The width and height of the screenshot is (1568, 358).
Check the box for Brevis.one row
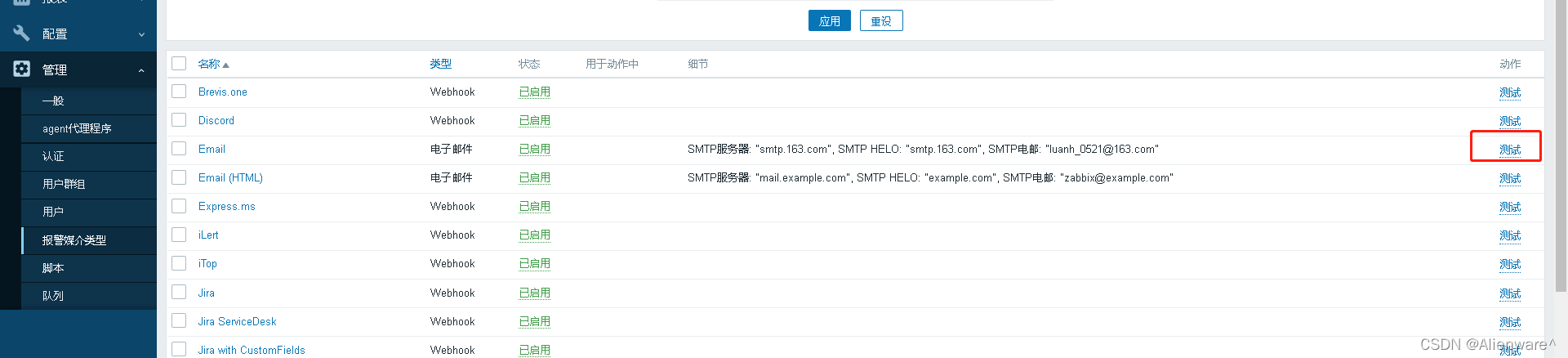point(179,92)
